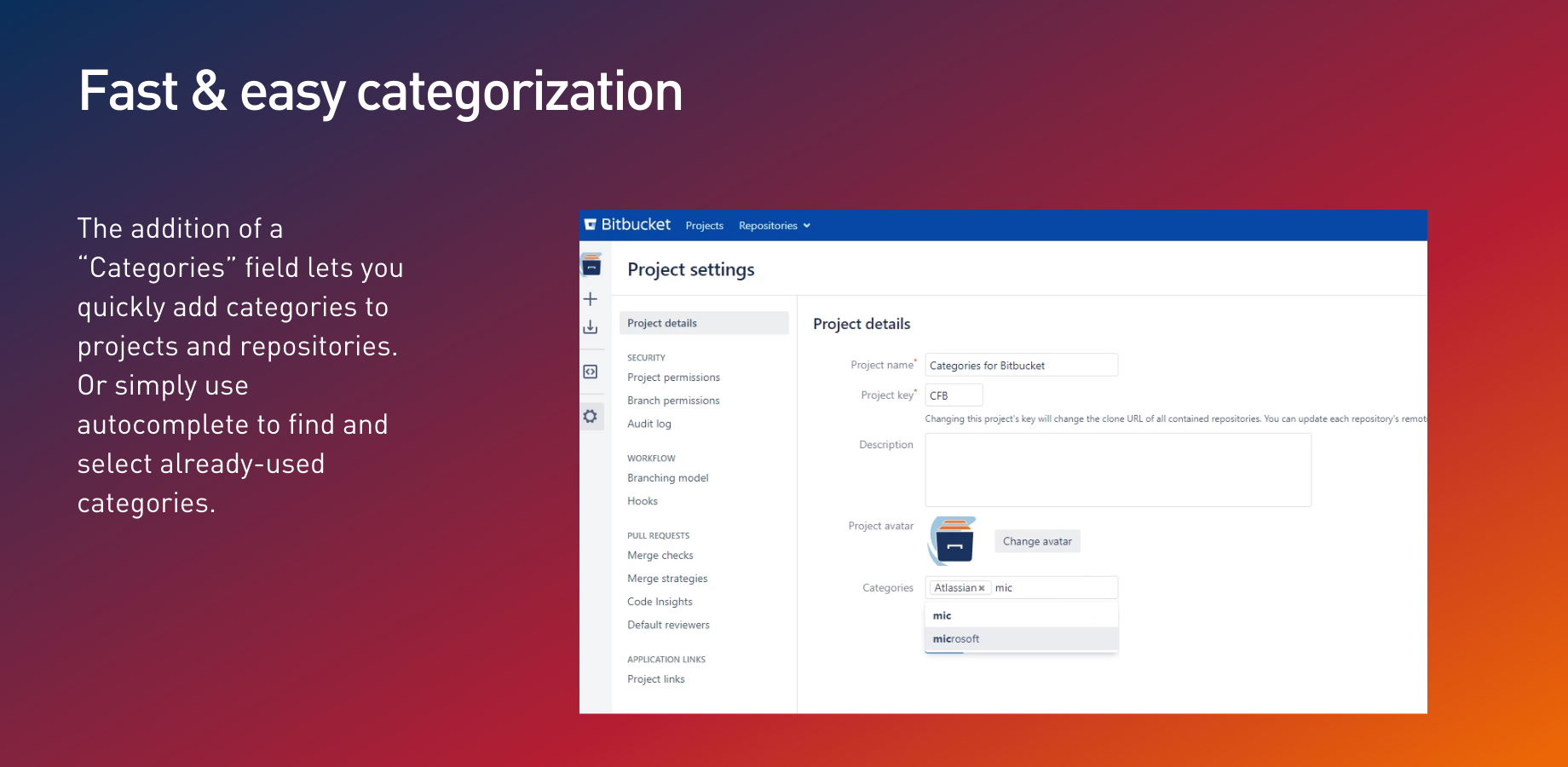Open Merge strategies settings
The image size is (1568, 767).
pyautogui.click(x=667, y=579)
